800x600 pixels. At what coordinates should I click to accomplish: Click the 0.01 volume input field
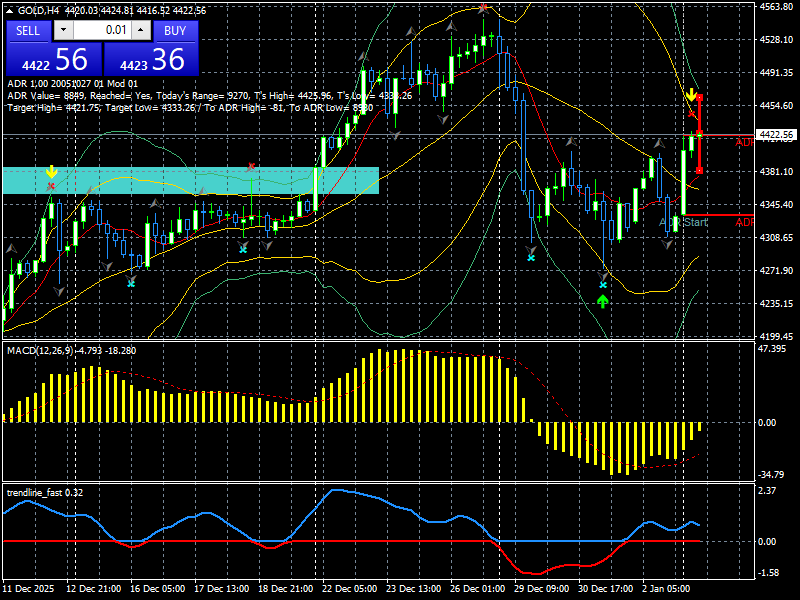point(102,30)
